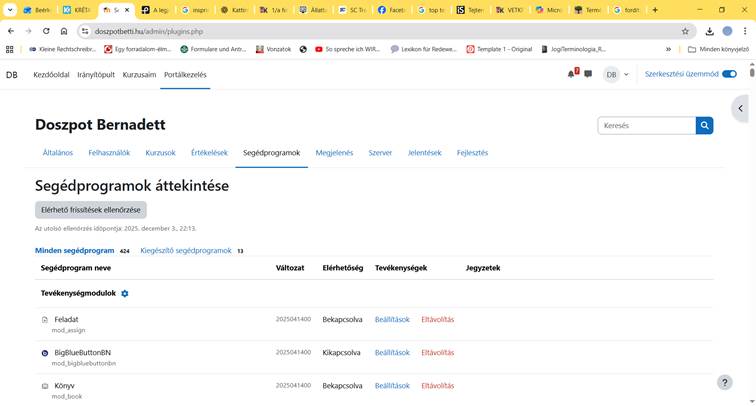Click the Kikapcsolva status of BigBlueButtonBN
The width and height of the screenshot is (756, 406).
pyautogui.click(x=341, y=353)
